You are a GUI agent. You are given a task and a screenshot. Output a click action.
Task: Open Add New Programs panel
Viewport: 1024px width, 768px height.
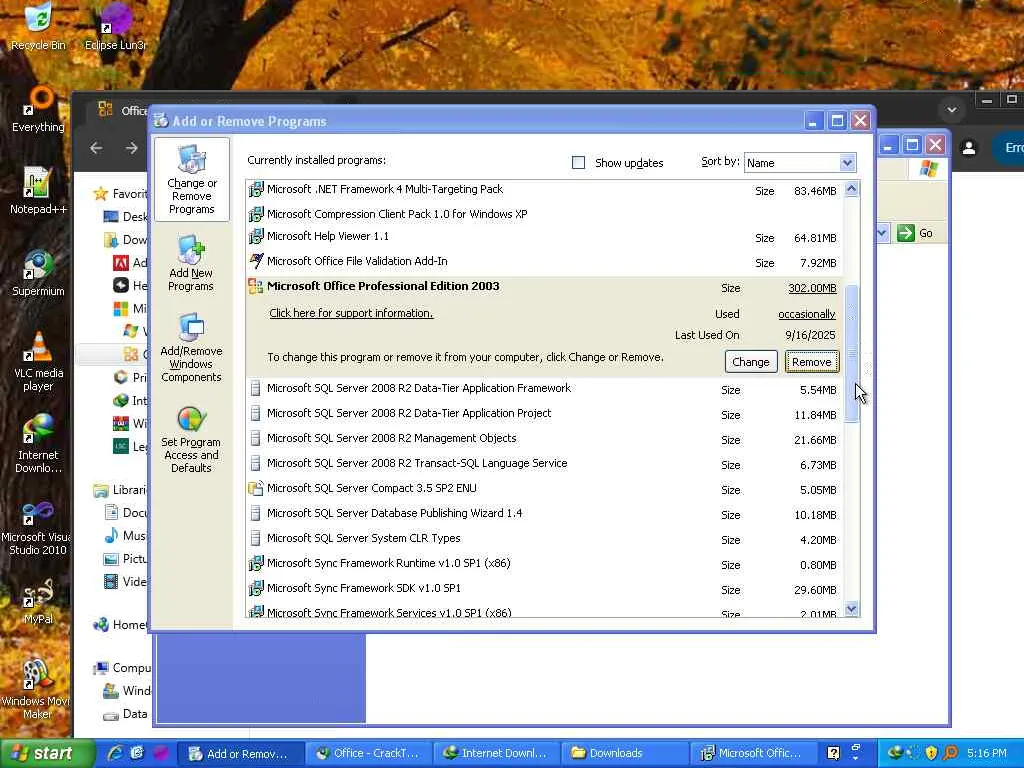[191, 263]
